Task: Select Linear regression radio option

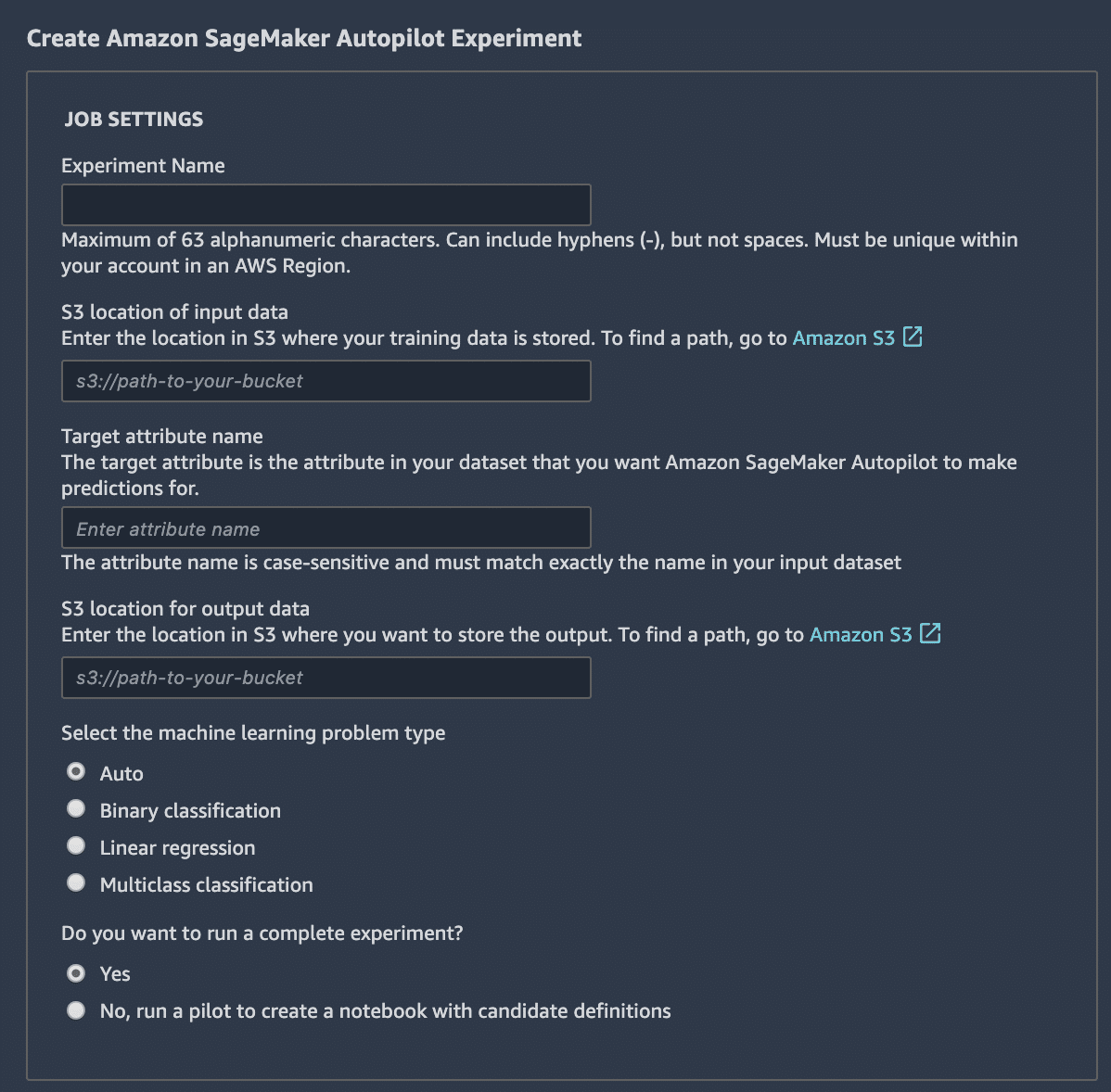Action: (76, 846)
